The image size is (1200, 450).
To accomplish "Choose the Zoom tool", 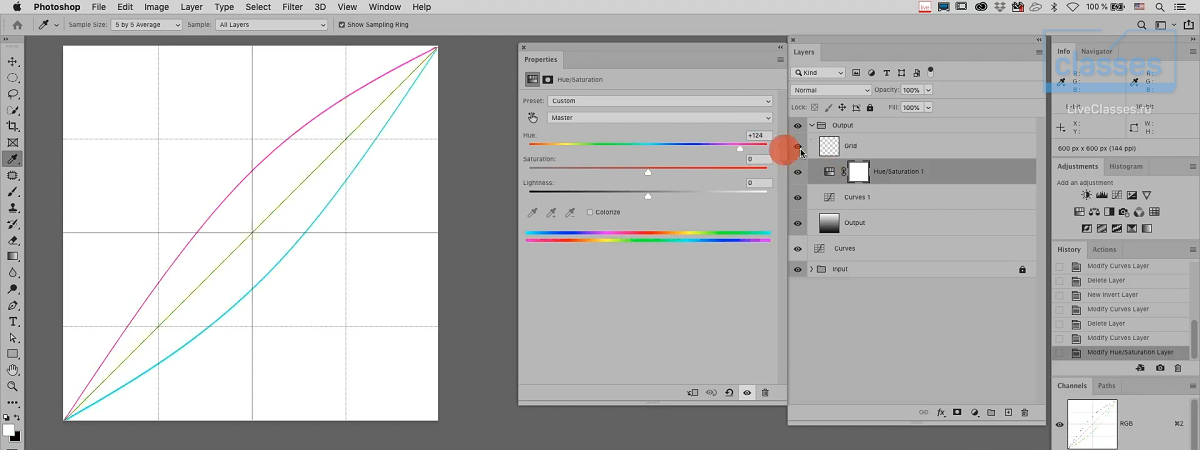I will click(14, 386).
